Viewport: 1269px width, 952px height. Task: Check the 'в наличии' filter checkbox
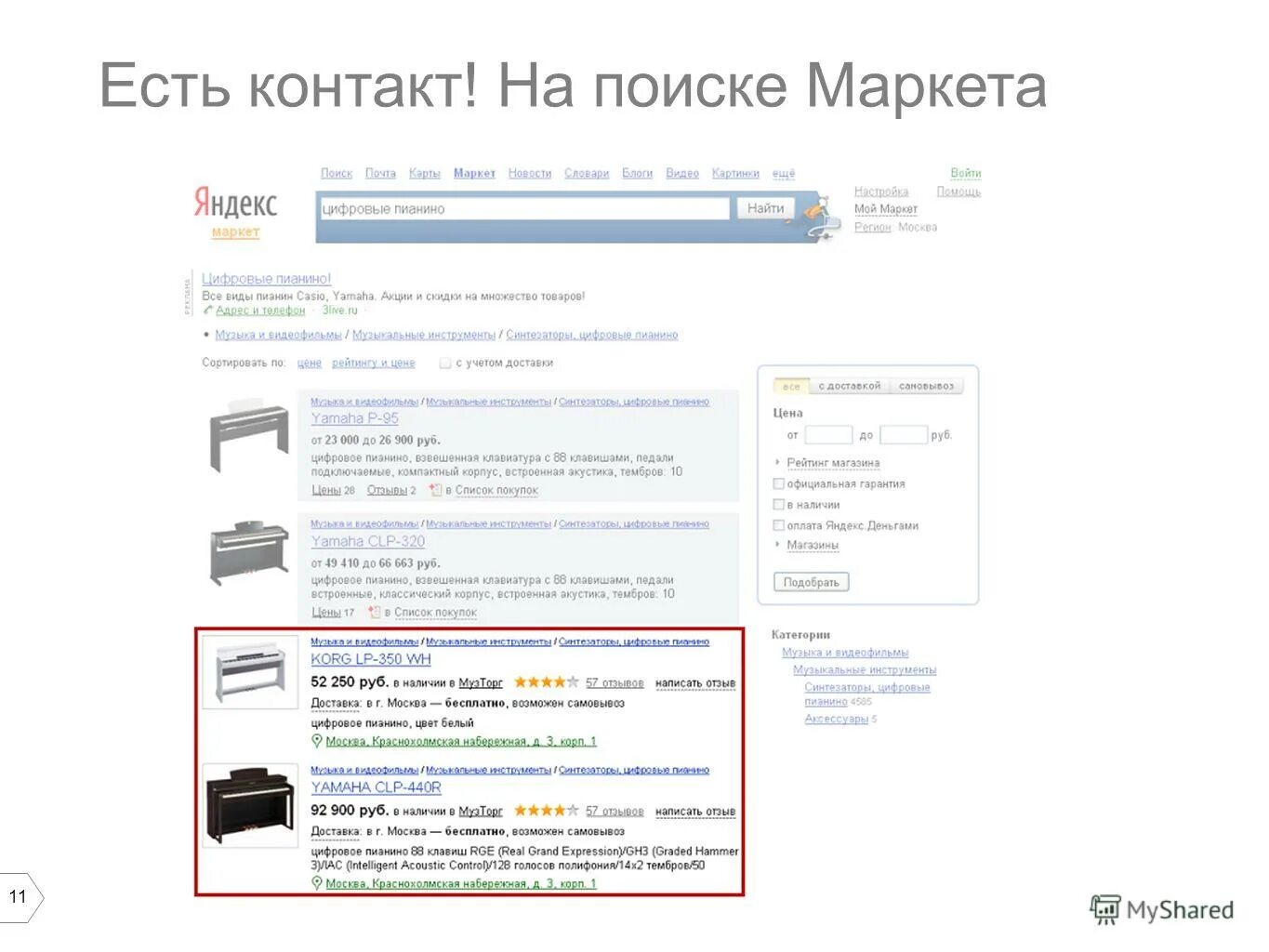(x=779, y=505)
